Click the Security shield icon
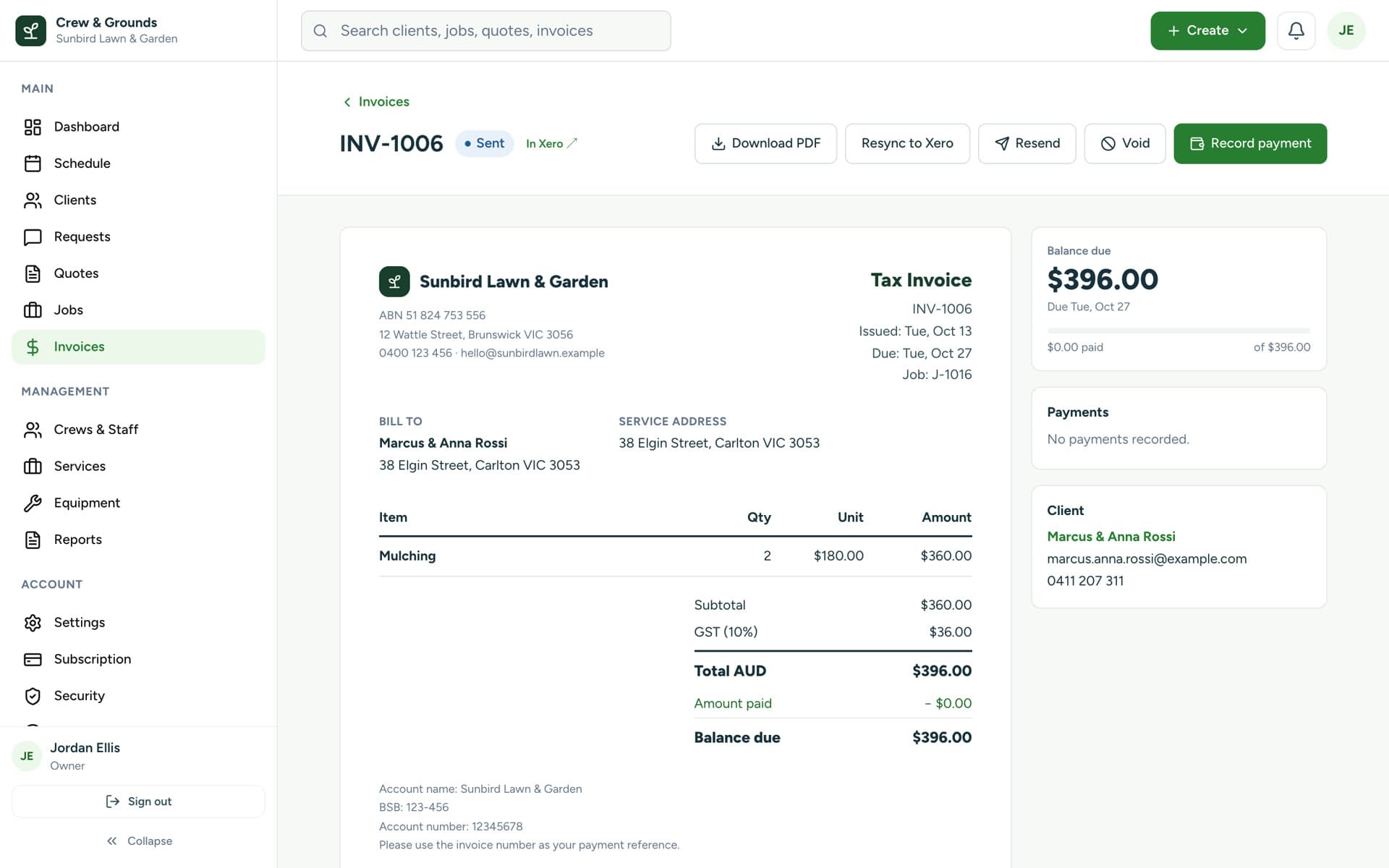The image size is (1389, 868). pyautogui.click(x=33, y=696)
